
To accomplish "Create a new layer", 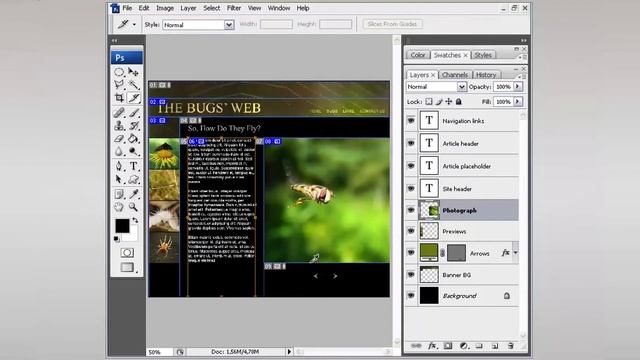I will click(x=495, y=346).
